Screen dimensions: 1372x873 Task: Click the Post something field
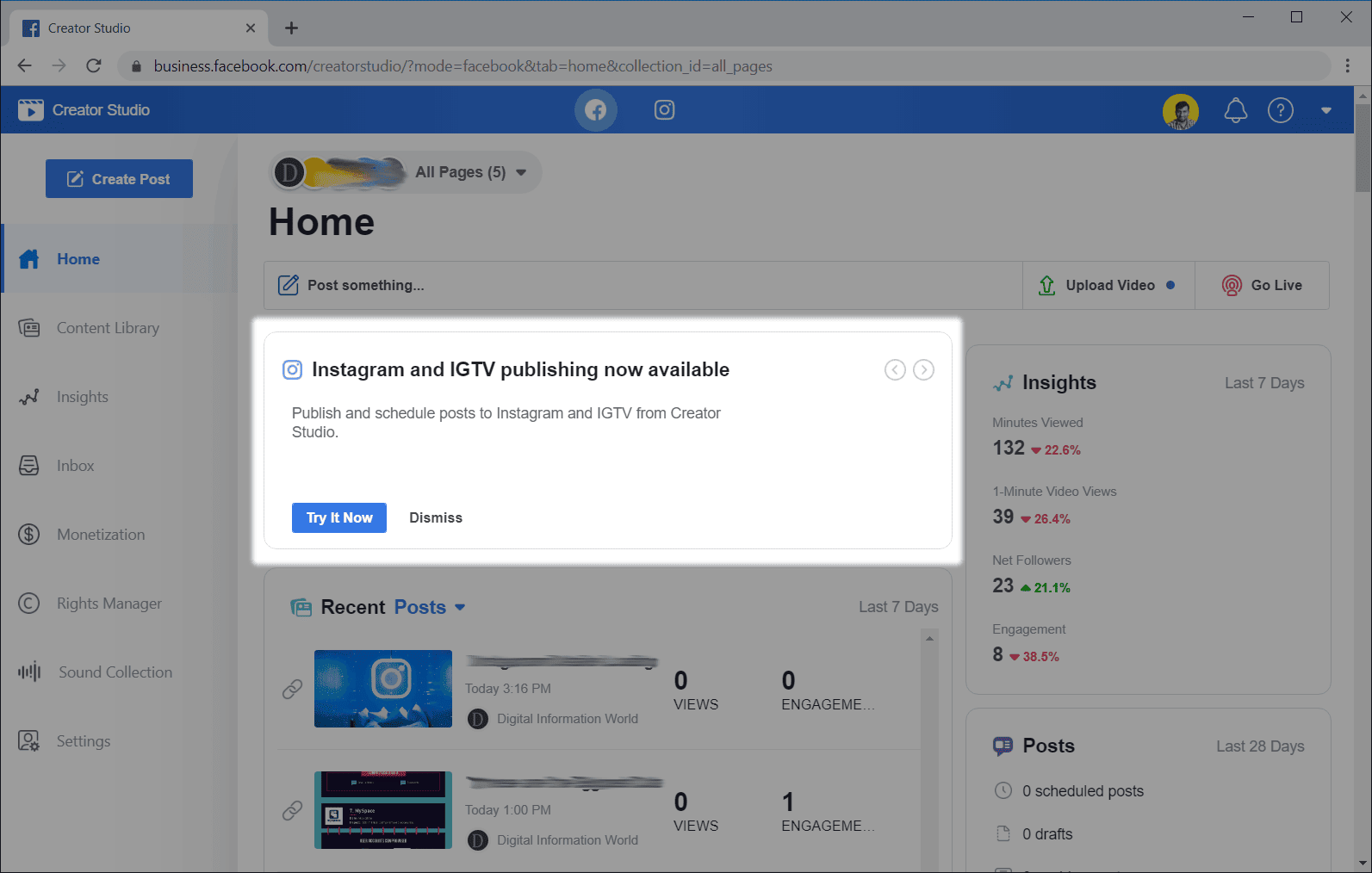(x=643, y=285)
